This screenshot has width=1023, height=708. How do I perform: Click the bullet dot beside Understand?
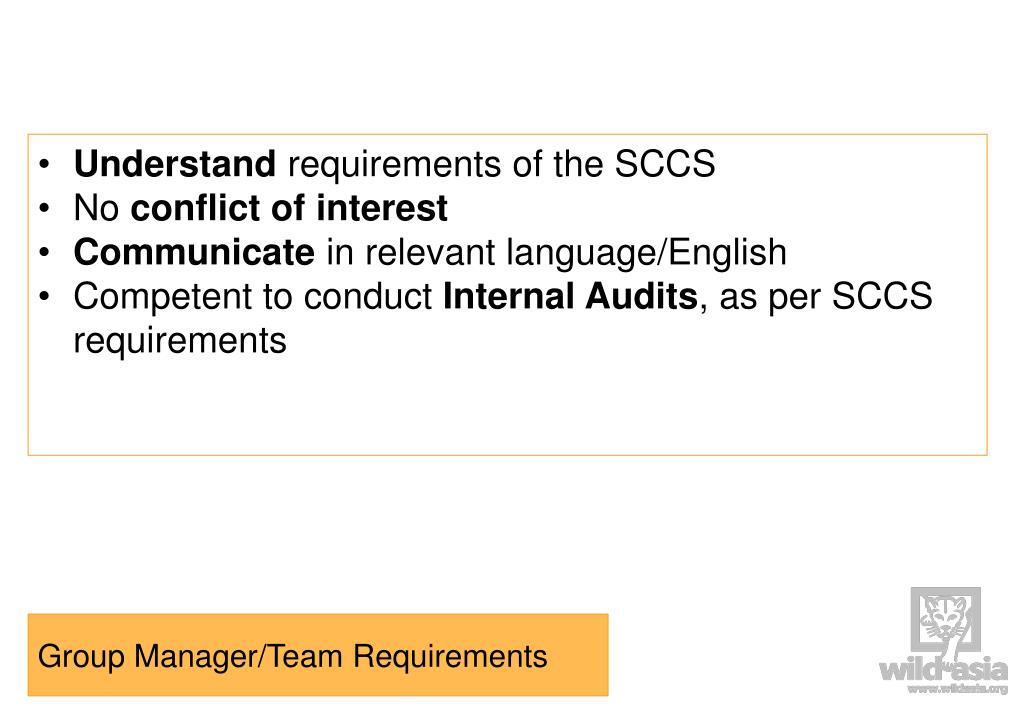[44, 164]
